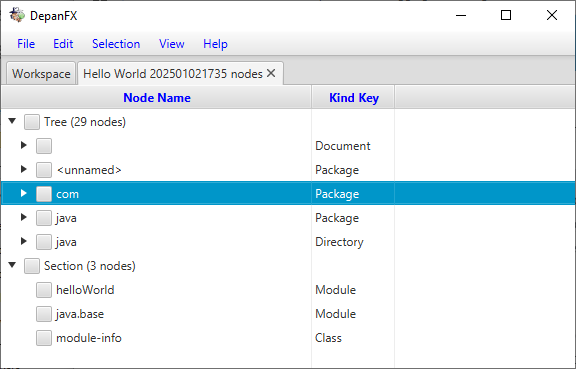Screen dimensions: 576x369
Task: Check the helloWorld module checkbox
Action: point(44,290)
